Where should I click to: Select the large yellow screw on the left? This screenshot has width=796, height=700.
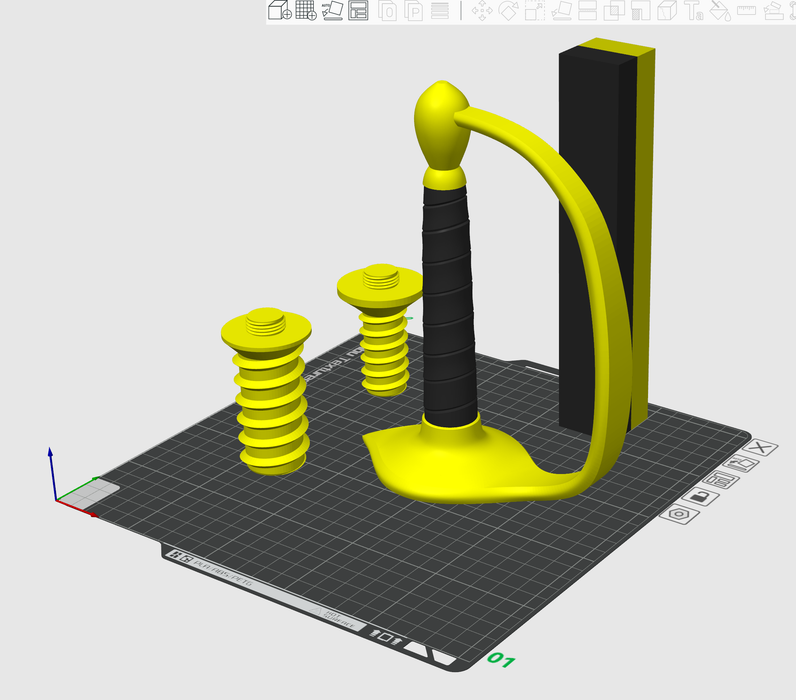(x=270, y=400)
